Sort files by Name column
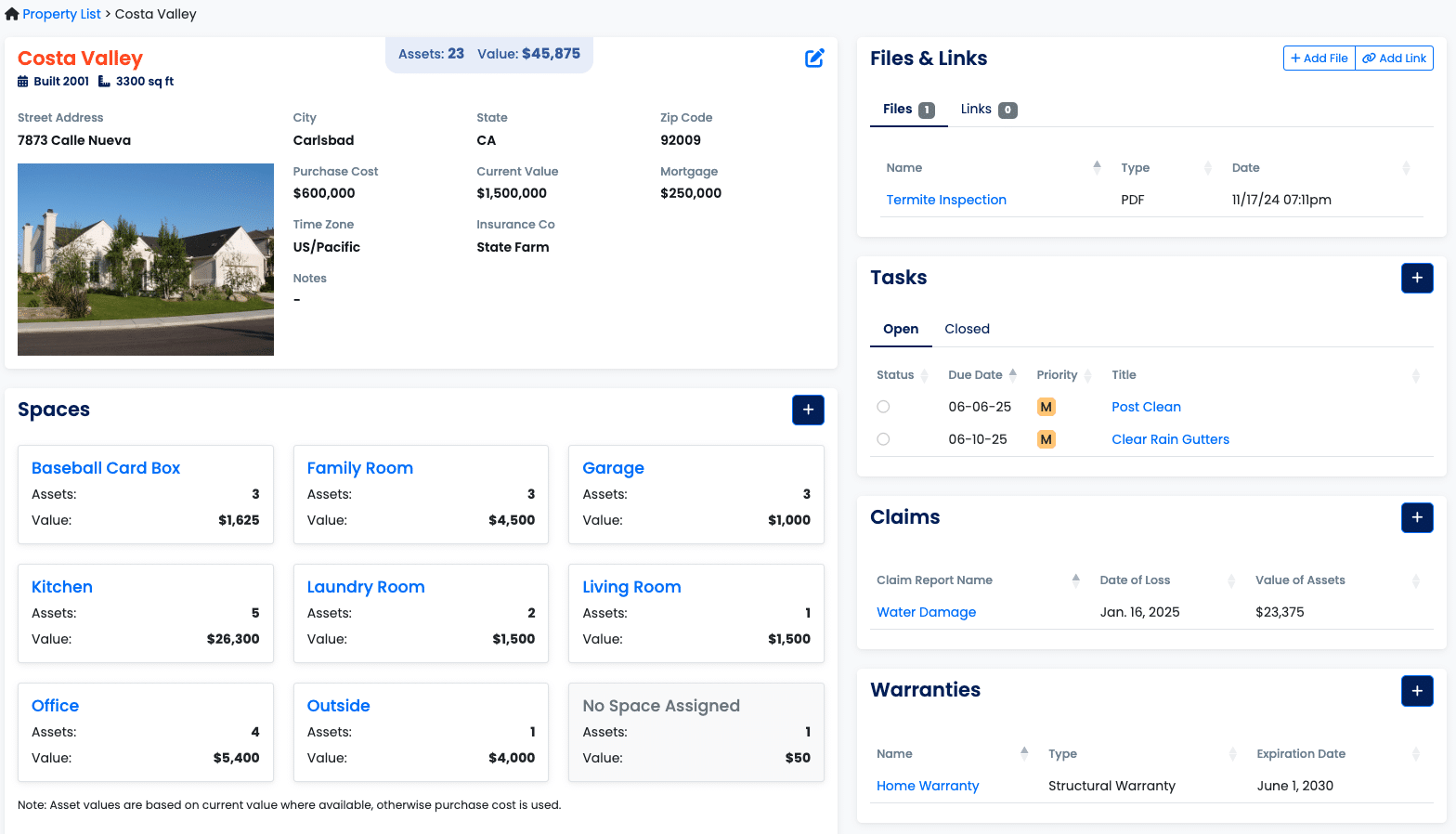This screenshot has width=1456, height=834. [994, 168]
